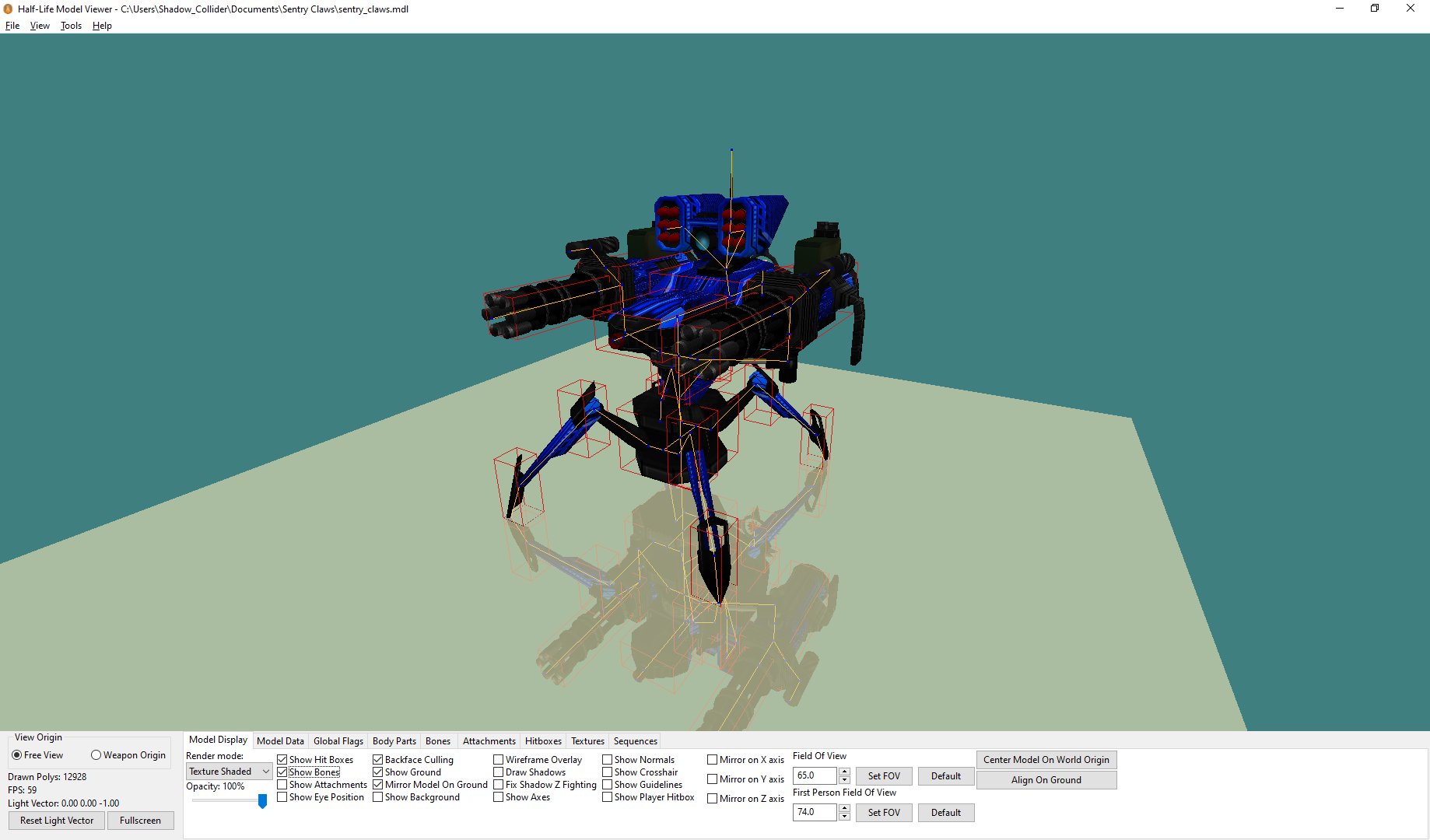Decrease Field Of View with down arrow
The image size is (1430, 840).
844,780
